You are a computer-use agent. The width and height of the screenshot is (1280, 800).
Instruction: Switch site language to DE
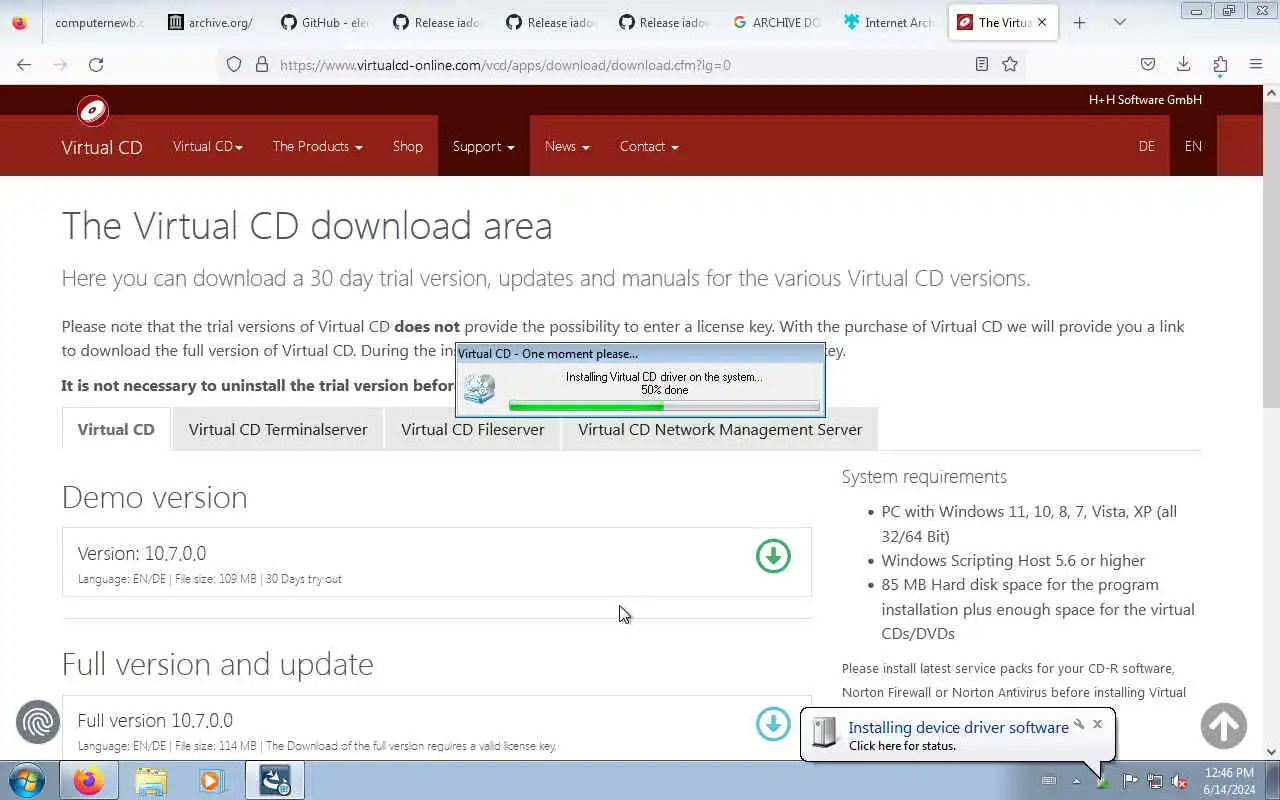tap(1146, 146)
